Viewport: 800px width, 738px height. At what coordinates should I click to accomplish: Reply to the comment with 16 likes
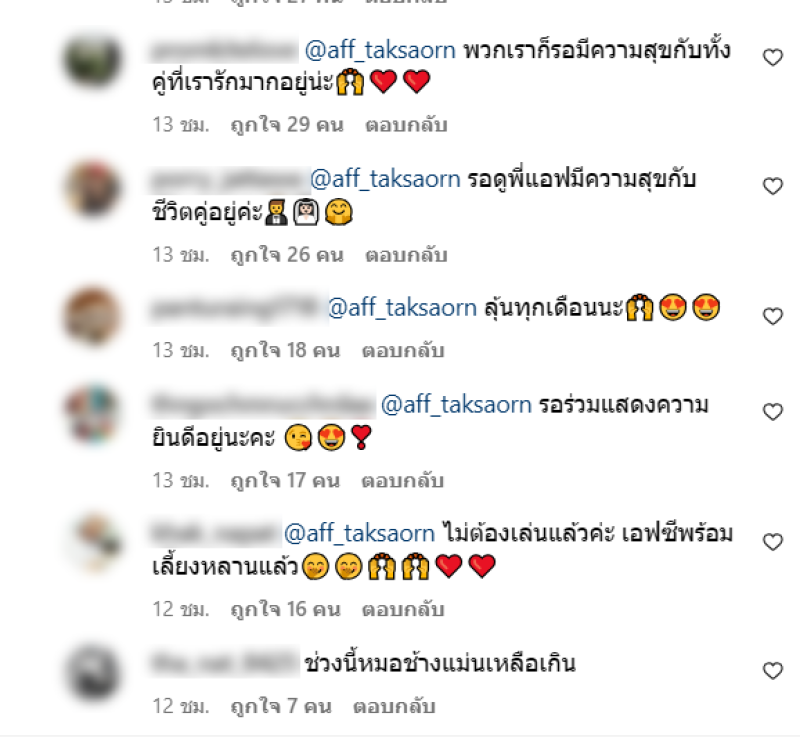point(403,610)
